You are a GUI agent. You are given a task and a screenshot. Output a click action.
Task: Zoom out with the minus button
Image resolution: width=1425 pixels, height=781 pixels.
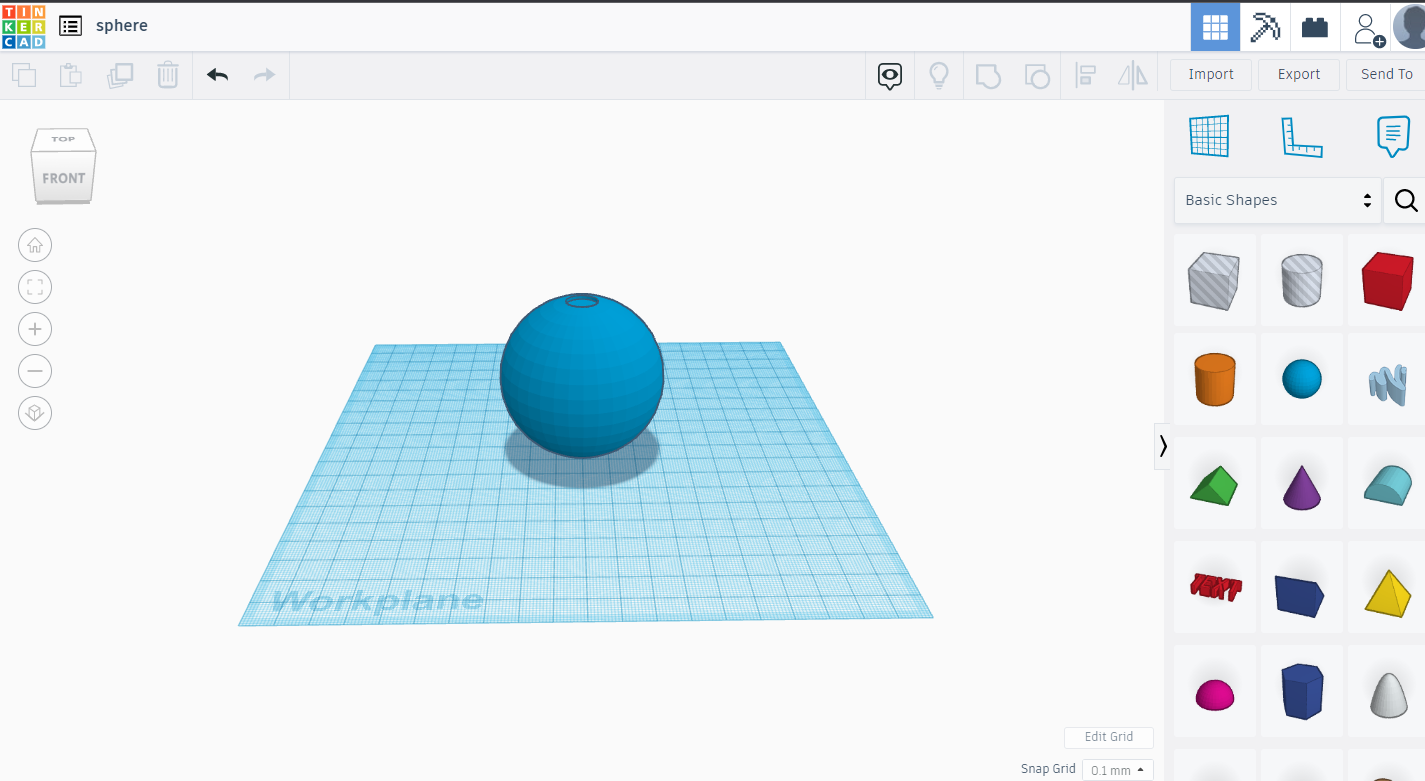click(x=35, y=371)
